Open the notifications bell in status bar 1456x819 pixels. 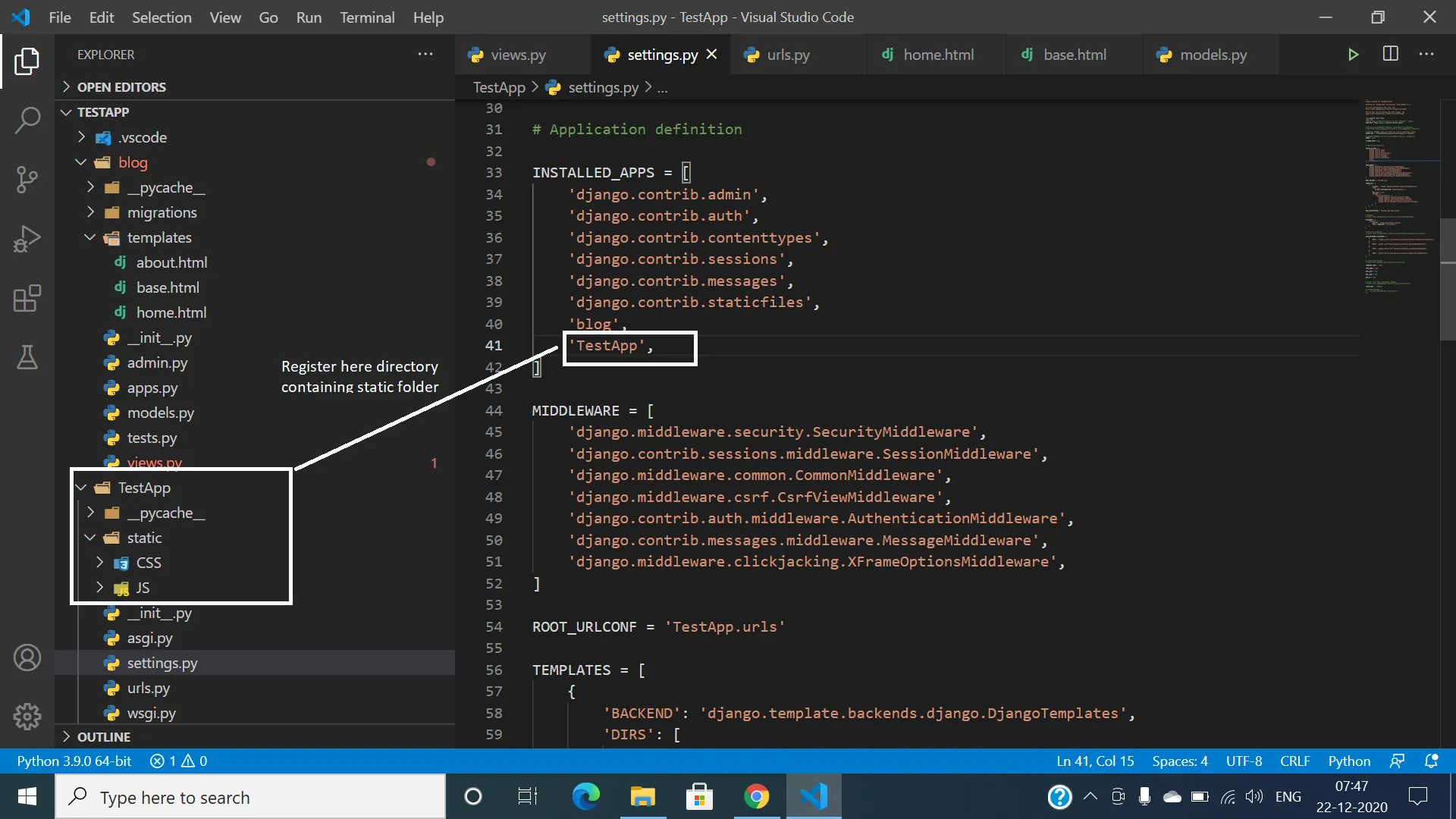coord(1431,761)
